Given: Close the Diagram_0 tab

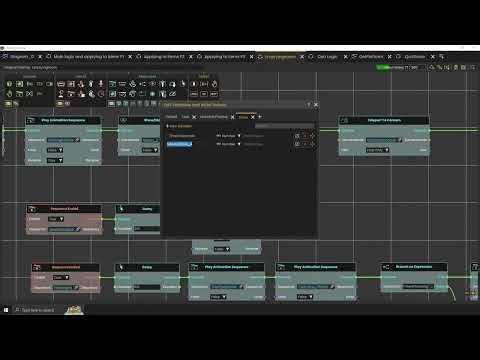Looking at the screenshot, I should click(x=40, y=57).
